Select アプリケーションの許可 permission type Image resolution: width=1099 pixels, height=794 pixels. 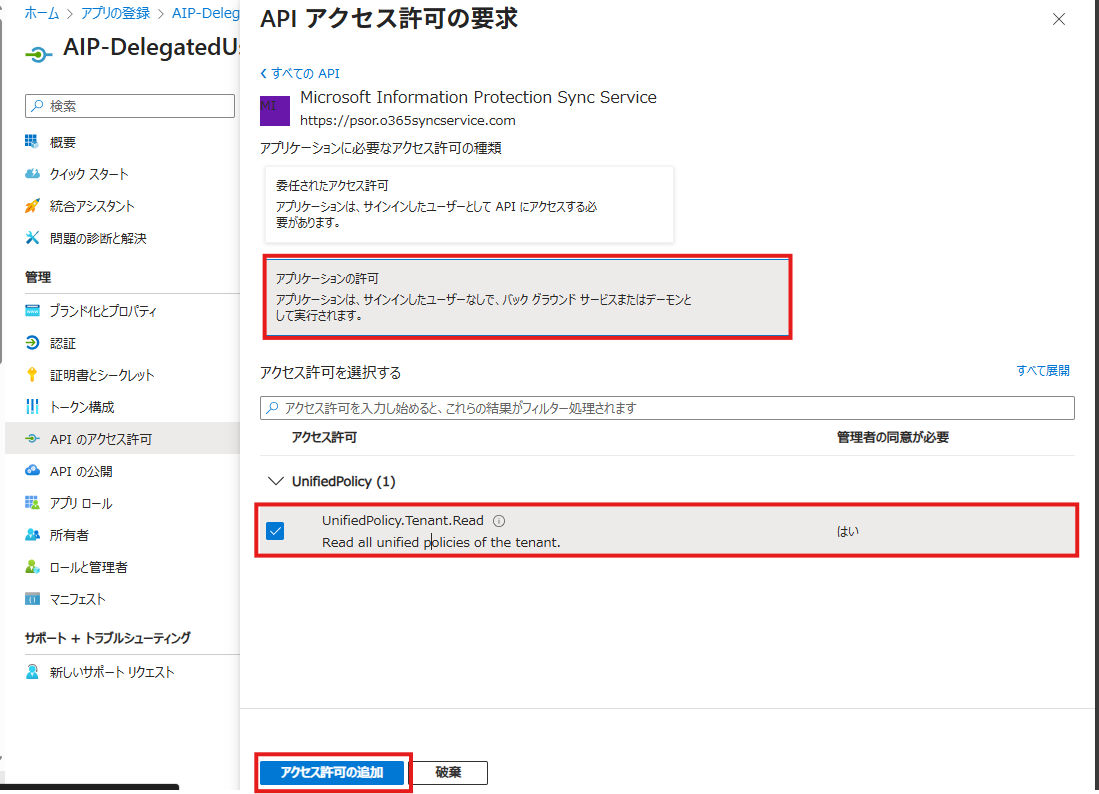[527, 297]
